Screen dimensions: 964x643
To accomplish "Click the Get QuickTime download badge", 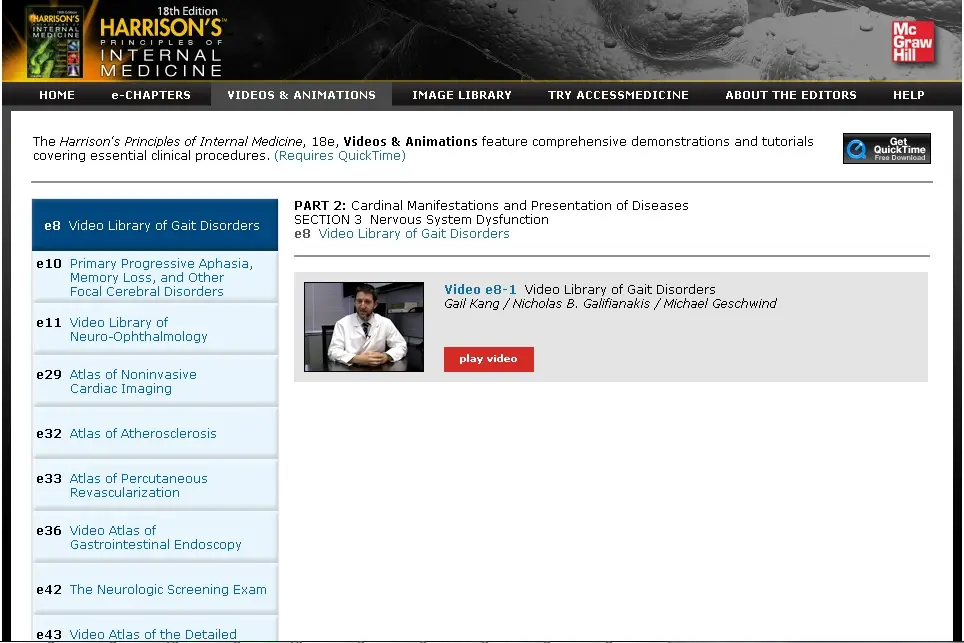I will coord(887,148).
